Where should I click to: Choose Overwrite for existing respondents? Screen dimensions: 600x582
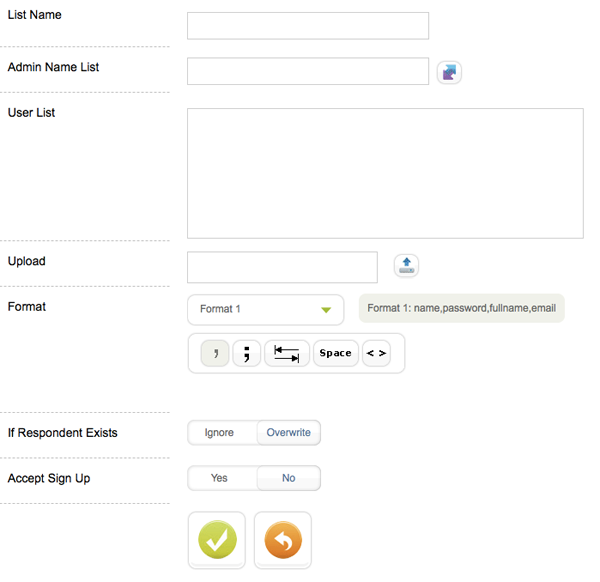click(x=288, y=433)
